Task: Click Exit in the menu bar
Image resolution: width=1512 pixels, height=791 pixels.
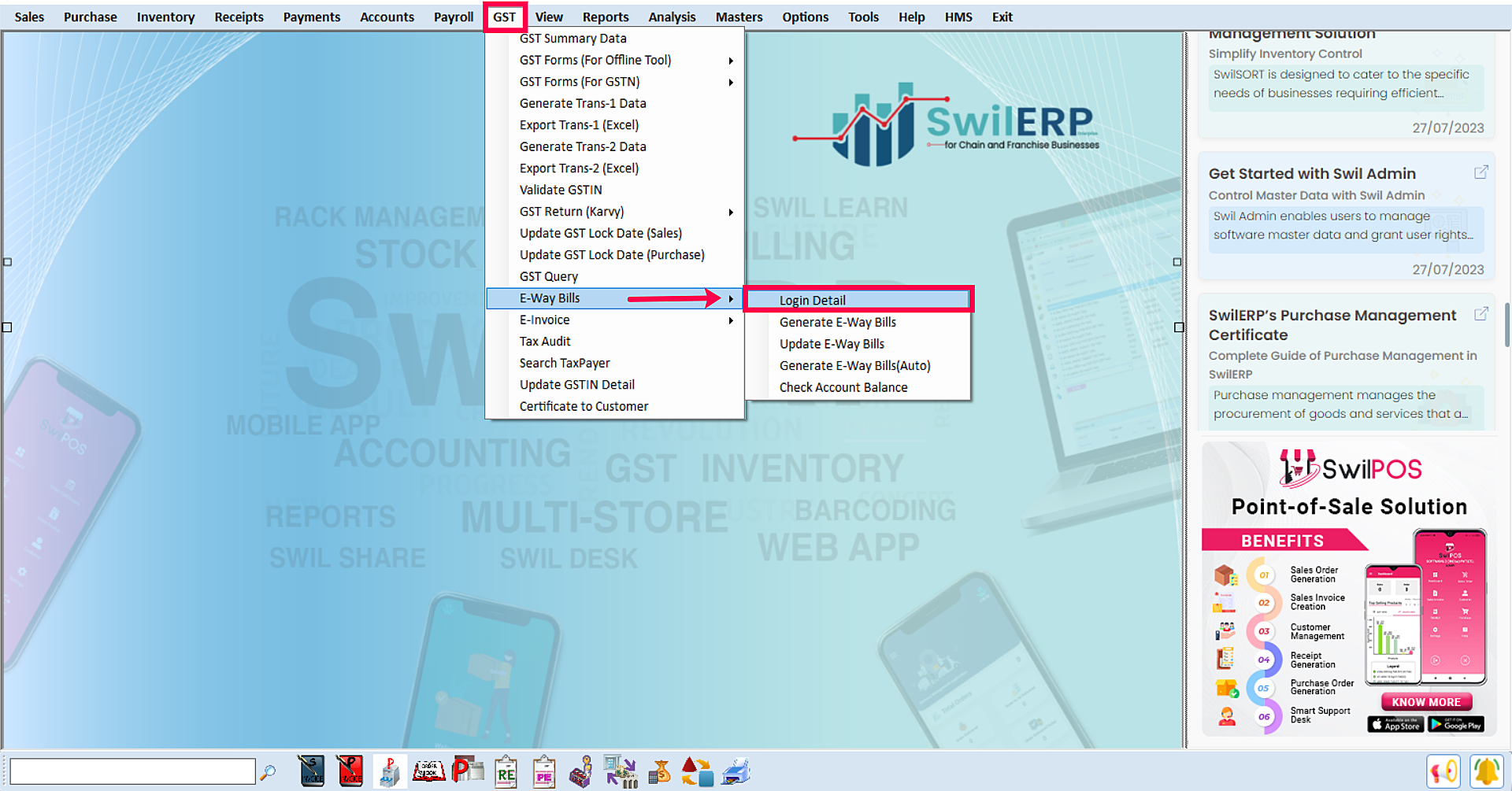Action: tap(1002, 17)
